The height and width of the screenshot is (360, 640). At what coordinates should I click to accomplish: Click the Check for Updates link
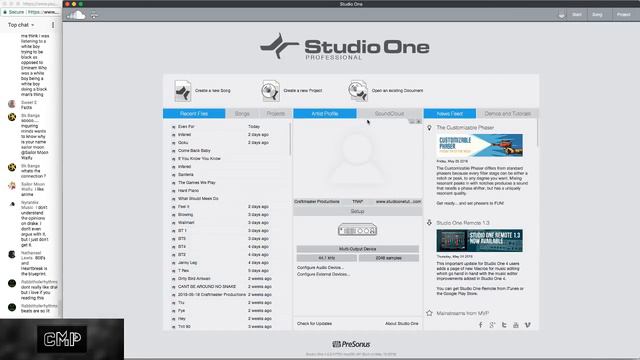point(314,323)
